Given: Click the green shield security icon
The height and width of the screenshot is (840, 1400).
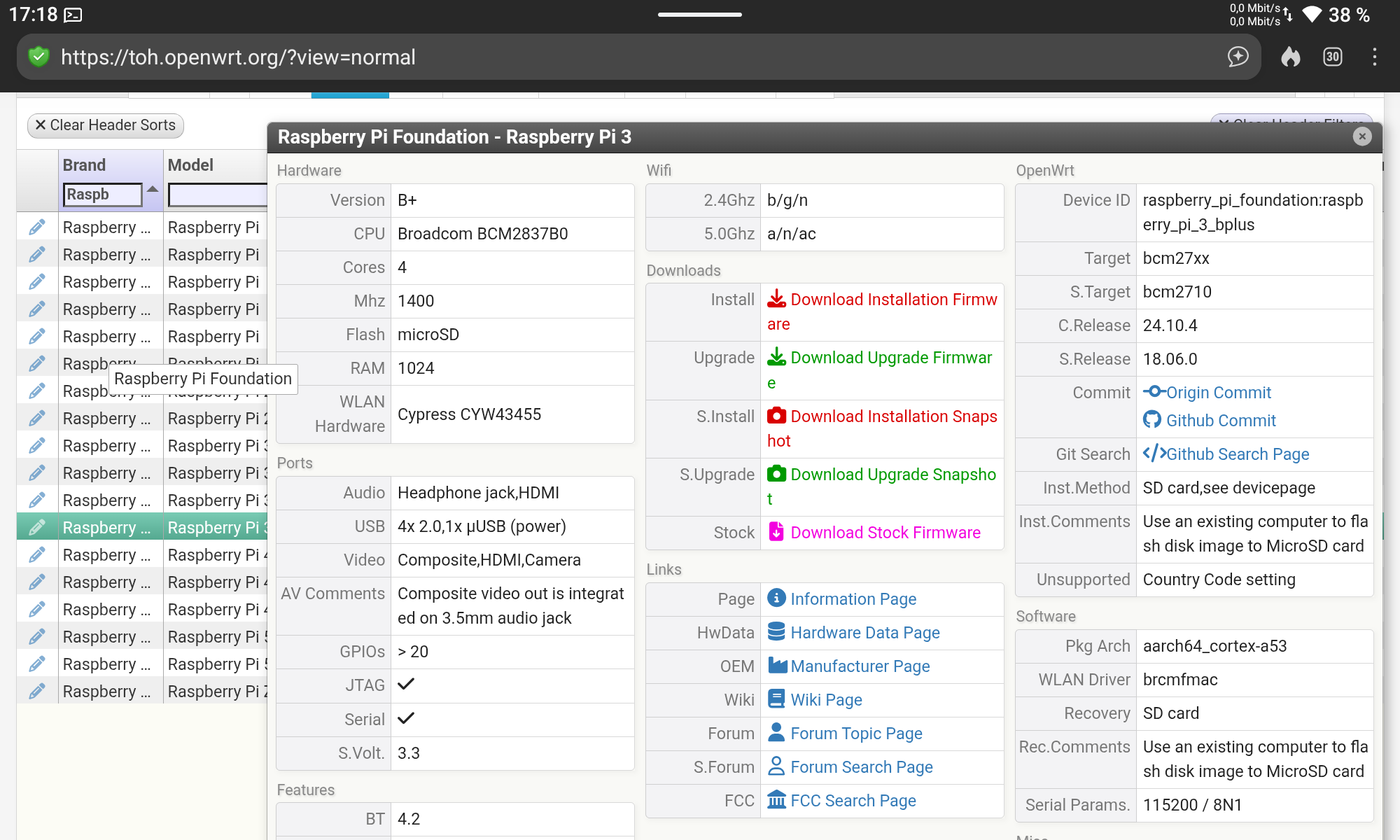Looking at the screenshot, I should pos(39,57).
